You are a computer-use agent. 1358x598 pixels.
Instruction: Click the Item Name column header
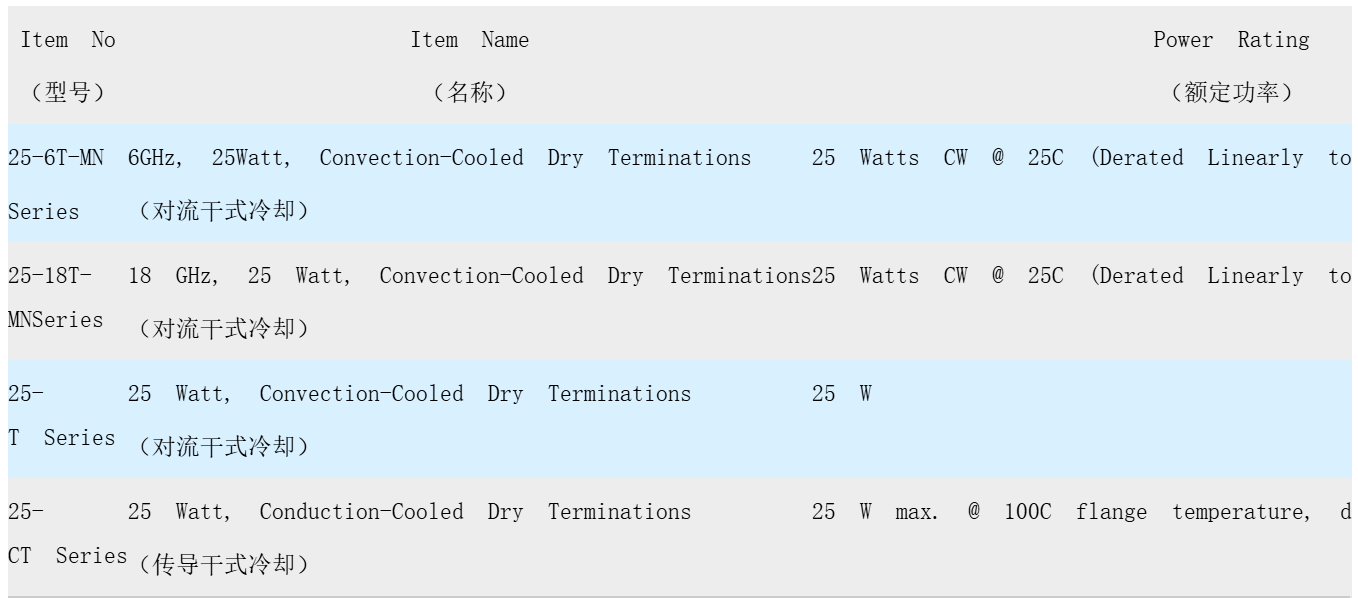470,41
